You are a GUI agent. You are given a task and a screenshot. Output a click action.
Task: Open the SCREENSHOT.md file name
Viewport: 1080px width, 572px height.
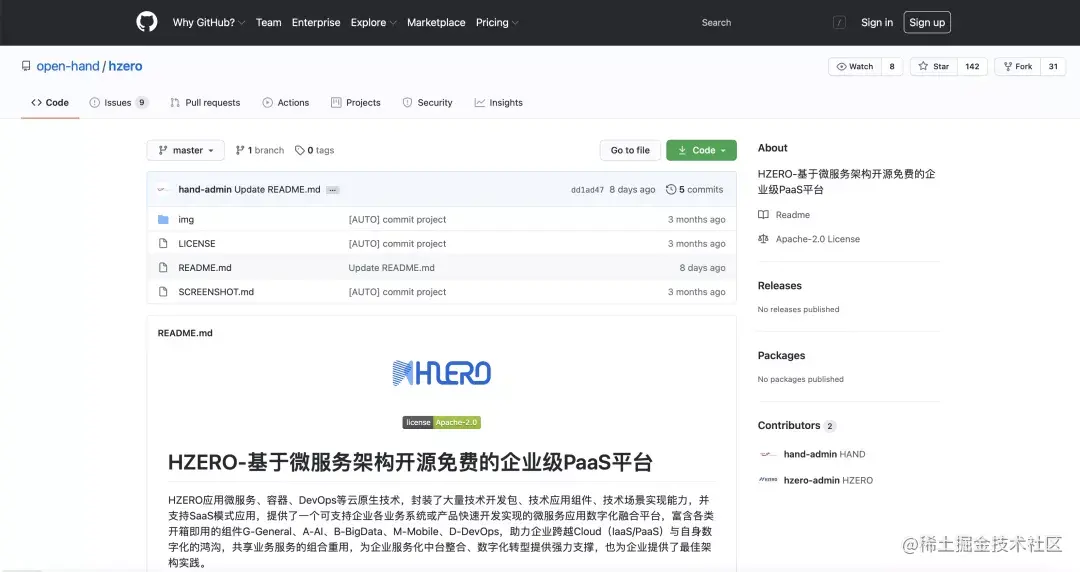(x=216, y=292)
